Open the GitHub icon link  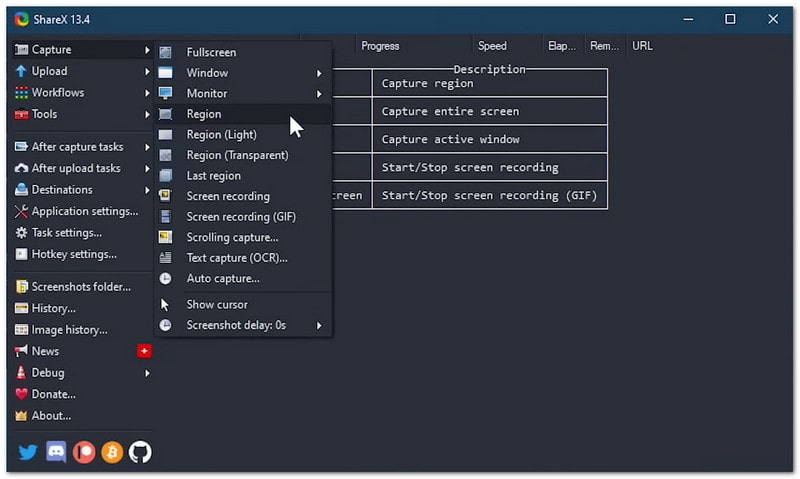pyautogui.click(x=140, y=452)
